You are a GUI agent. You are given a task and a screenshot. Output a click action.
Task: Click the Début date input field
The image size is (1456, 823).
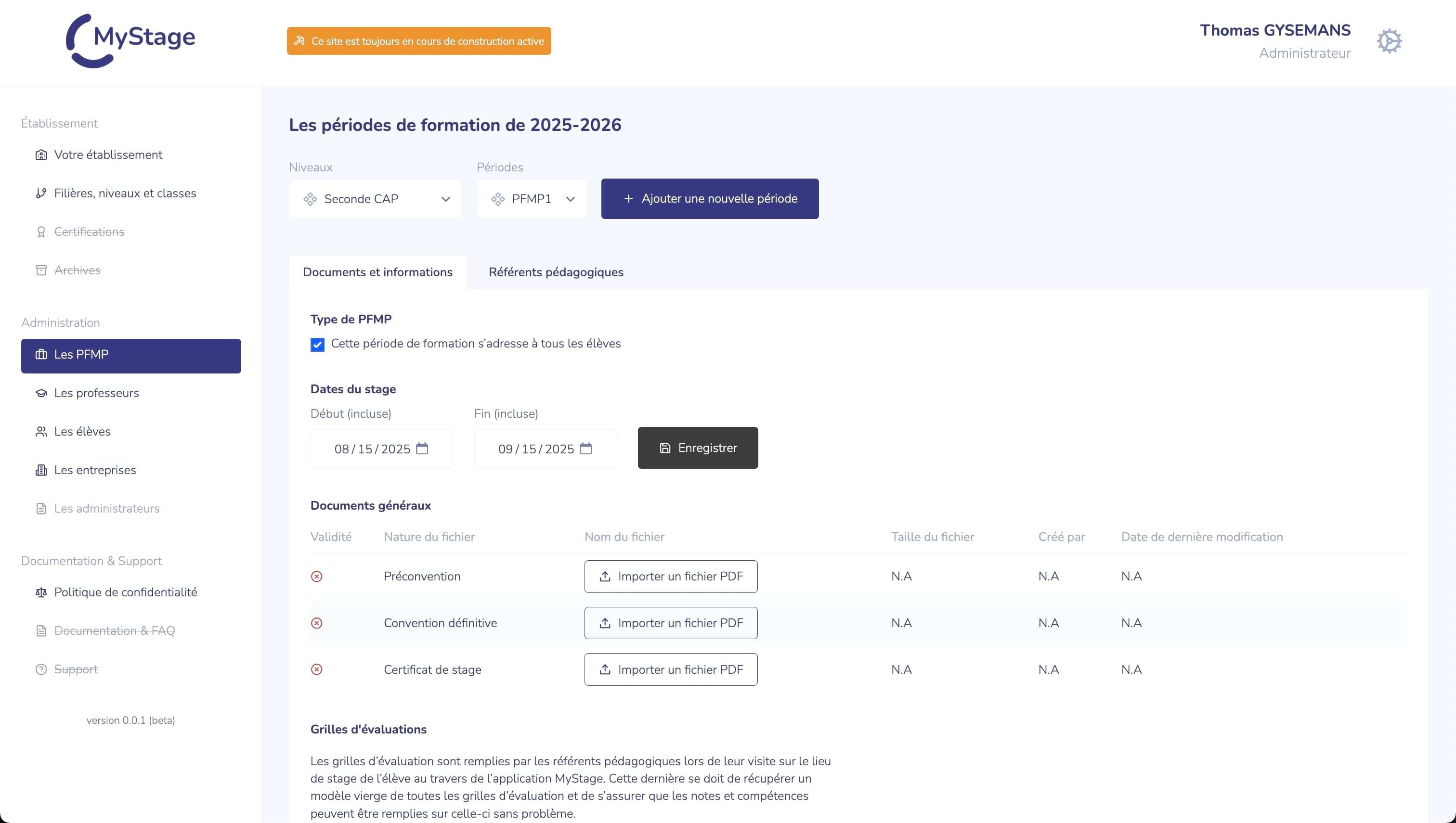pos(372,449)
